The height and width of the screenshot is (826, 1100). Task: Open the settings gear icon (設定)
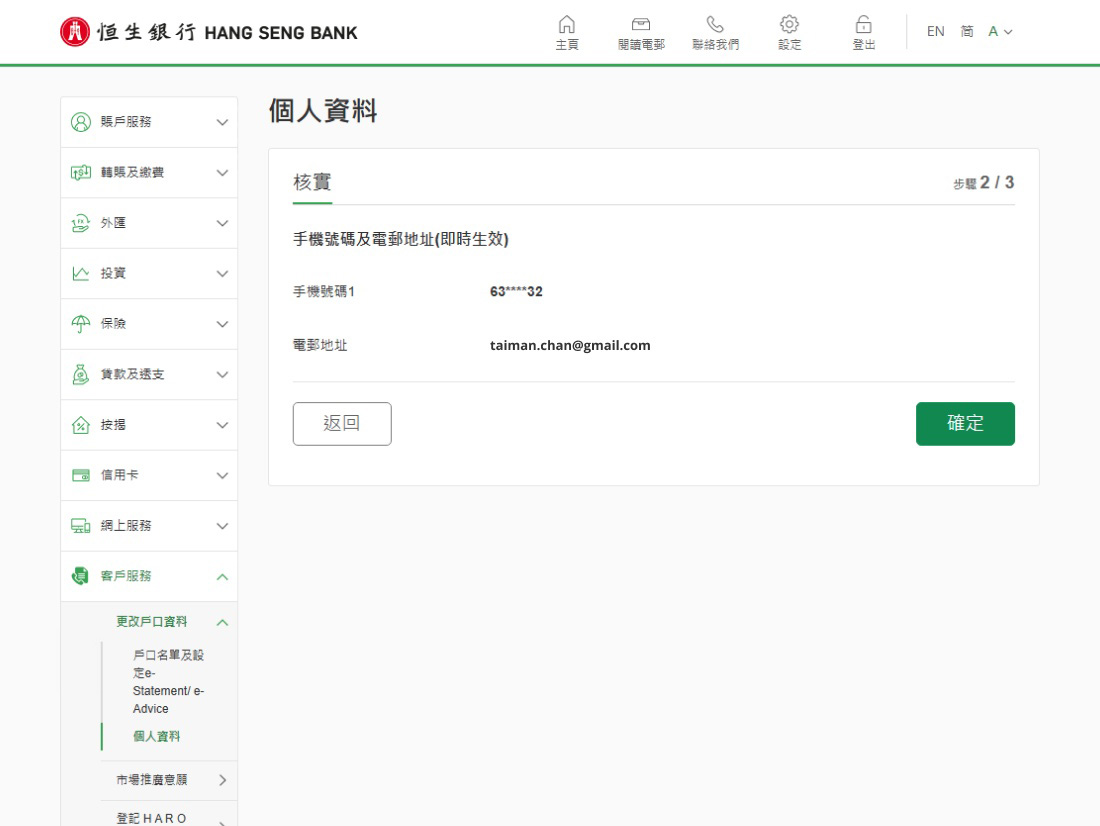789,25
